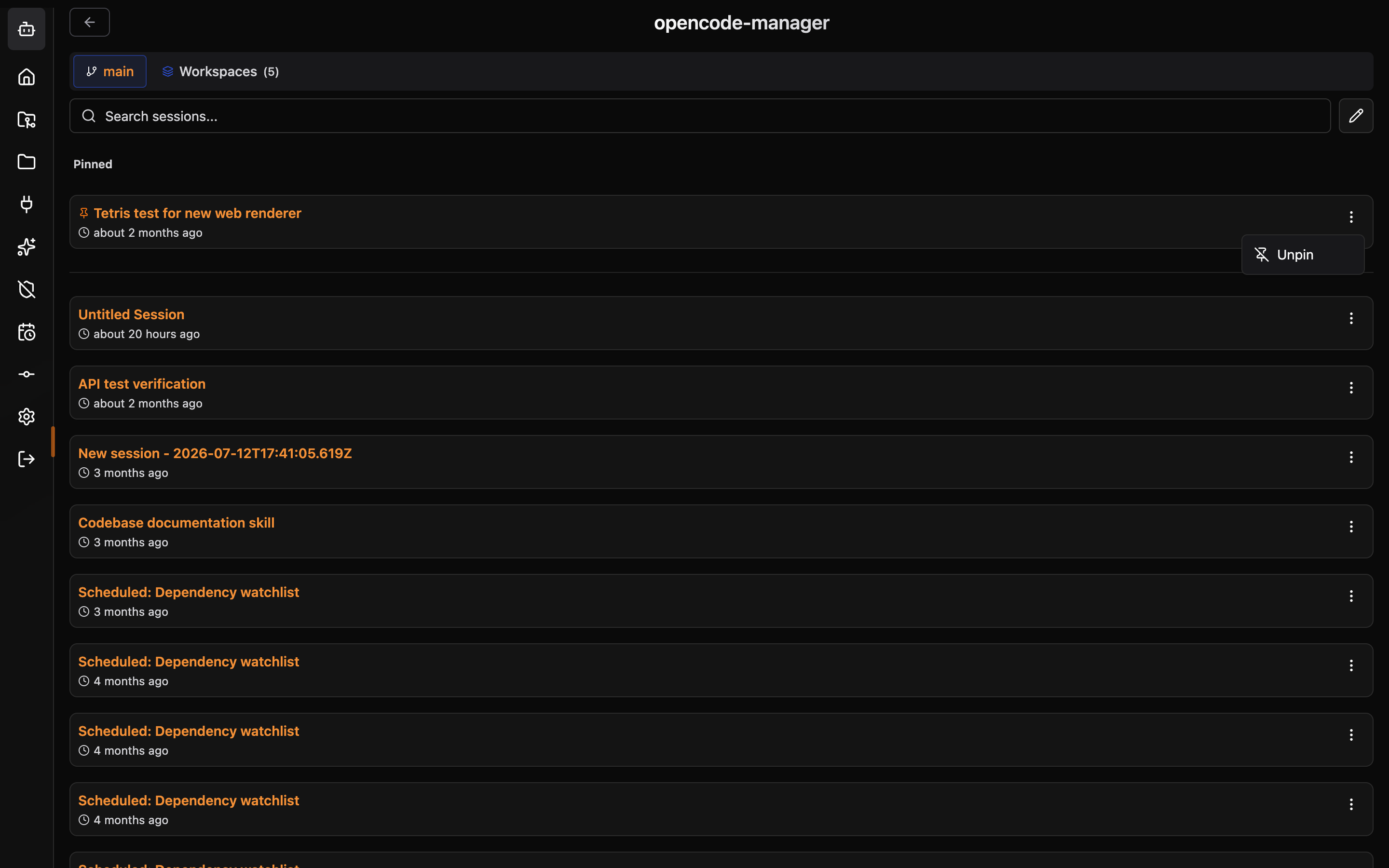Click the pin icon beside Tetris test
The width and height of the screenshot is (1389, 868).
pos(84,213)
